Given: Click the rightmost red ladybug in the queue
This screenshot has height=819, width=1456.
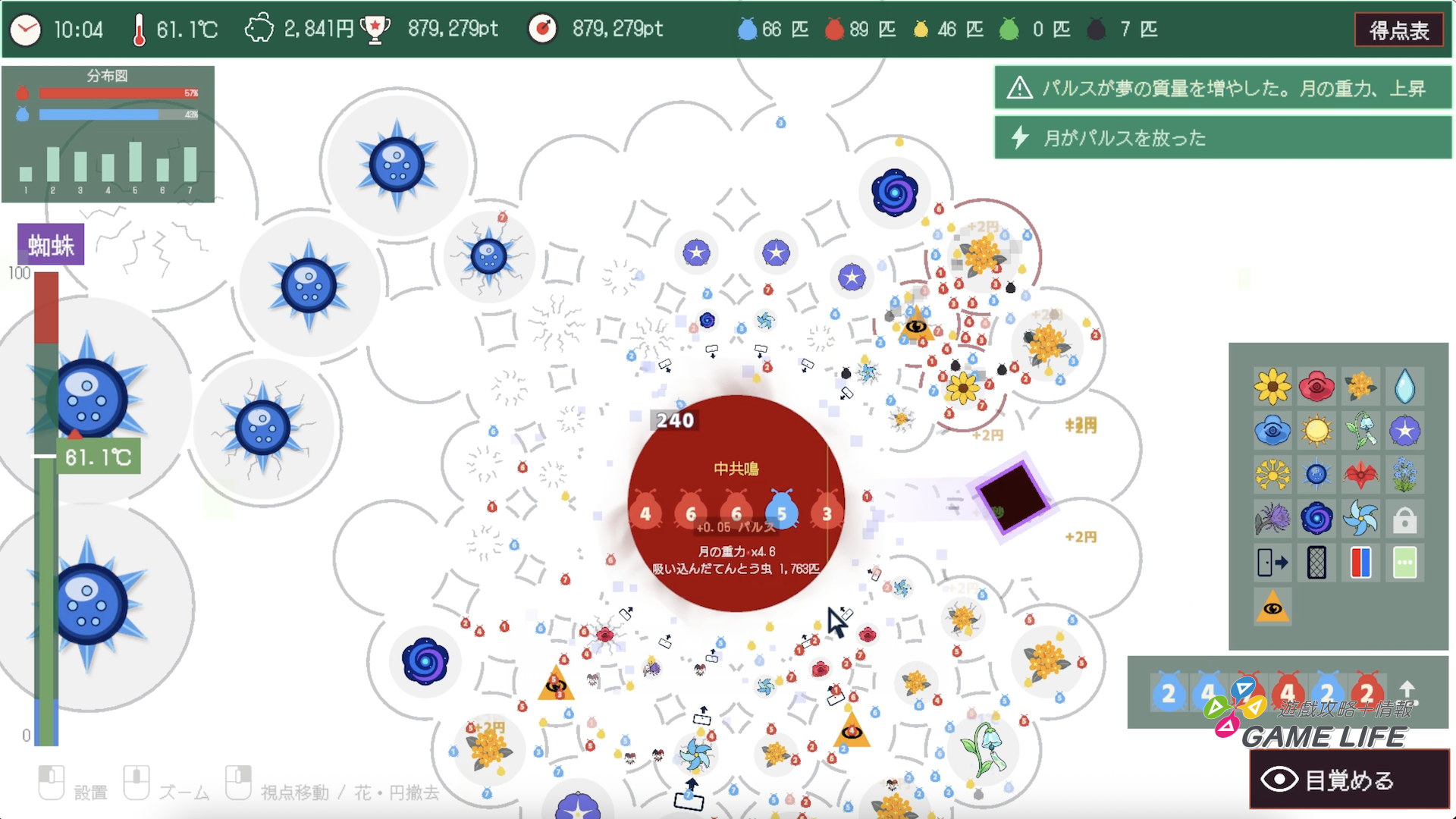Looking at the screenshot, I should pyautogui.click(x=1367, y=692).
